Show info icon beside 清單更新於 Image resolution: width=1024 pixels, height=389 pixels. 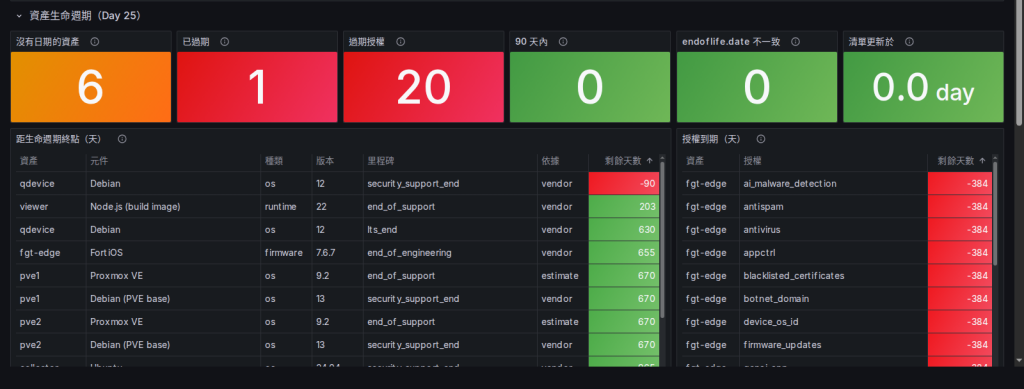909,42
